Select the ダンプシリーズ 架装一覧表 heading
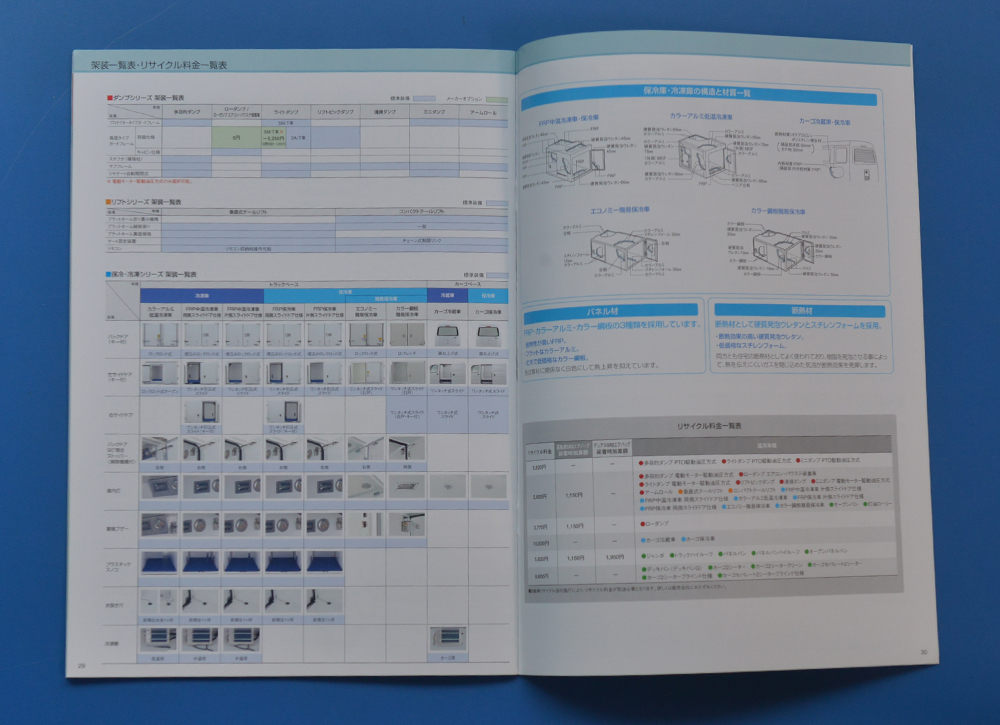 click(143, 100)
